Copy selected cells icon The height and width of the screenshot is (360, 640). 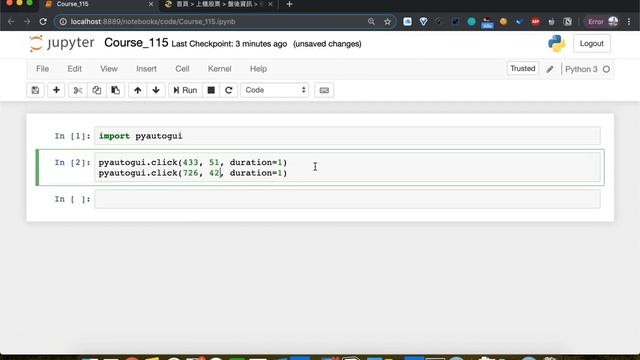point(97,90)
